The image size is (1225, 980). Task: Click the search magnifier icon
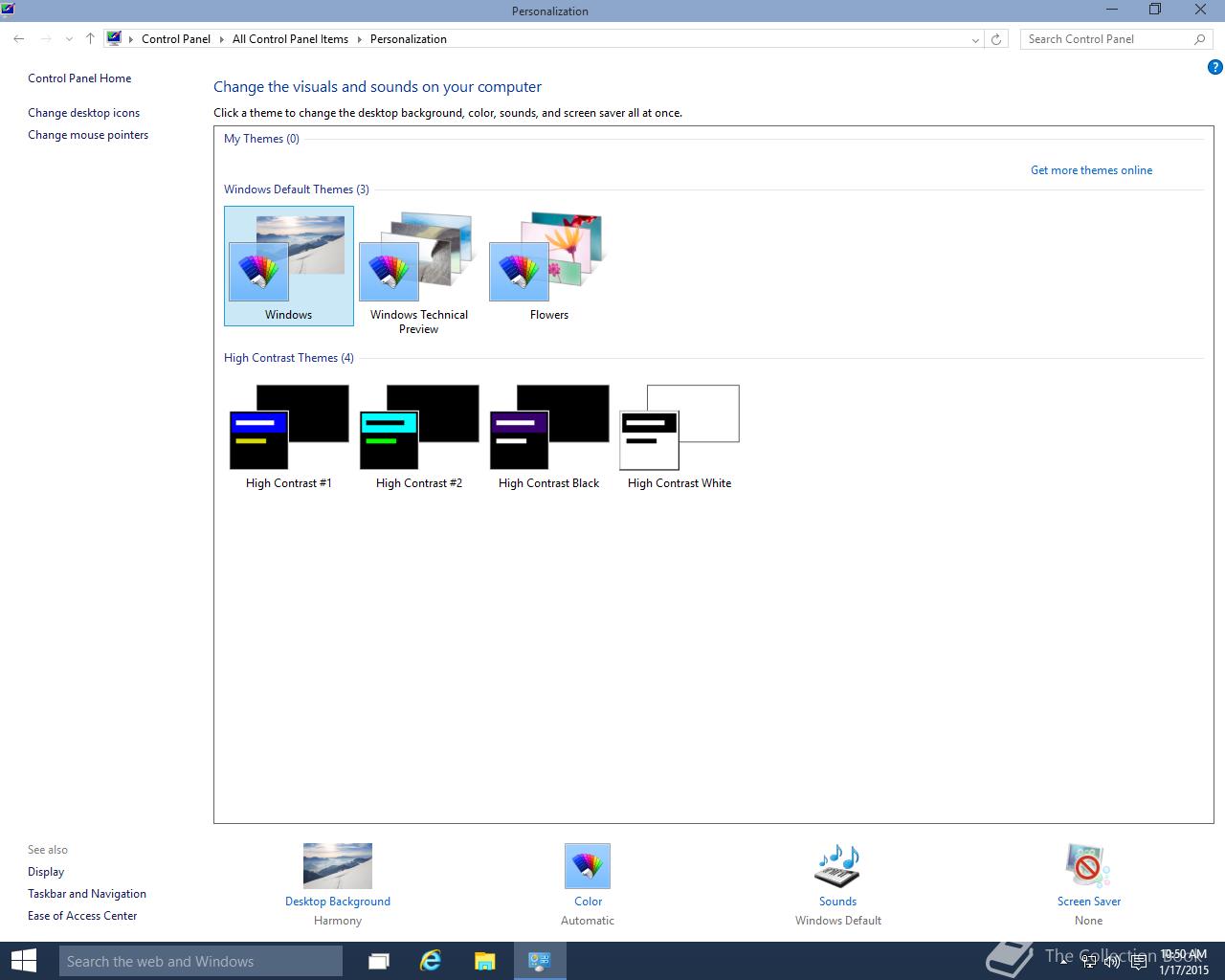1199,39
